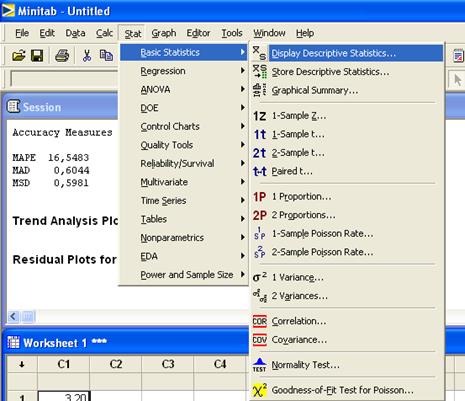Click the Display Descriptive Statistics icon

coord(259,53)
